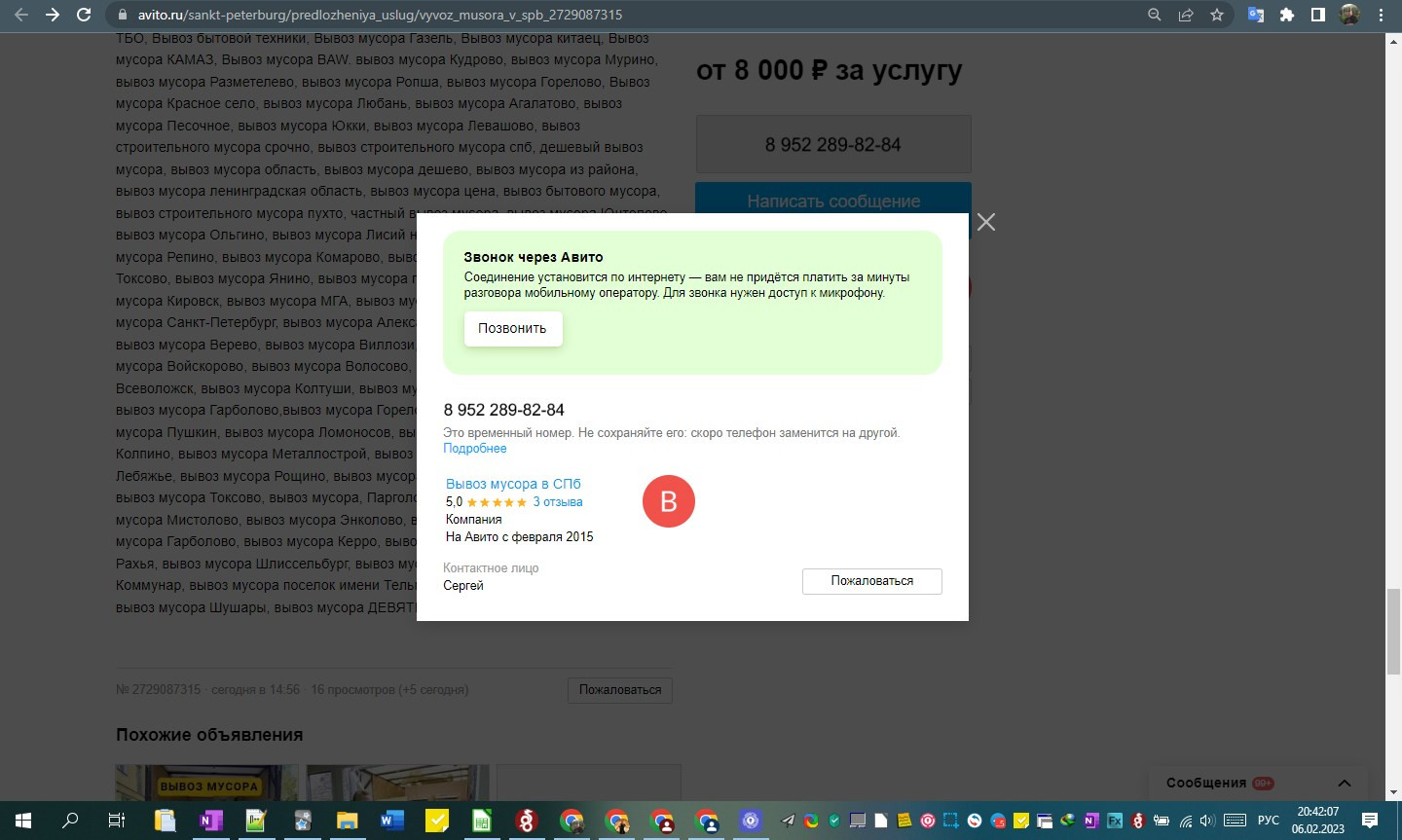Open Windows taskbar search
This screenshot has width=1402, height=840.
click(70, 821)
